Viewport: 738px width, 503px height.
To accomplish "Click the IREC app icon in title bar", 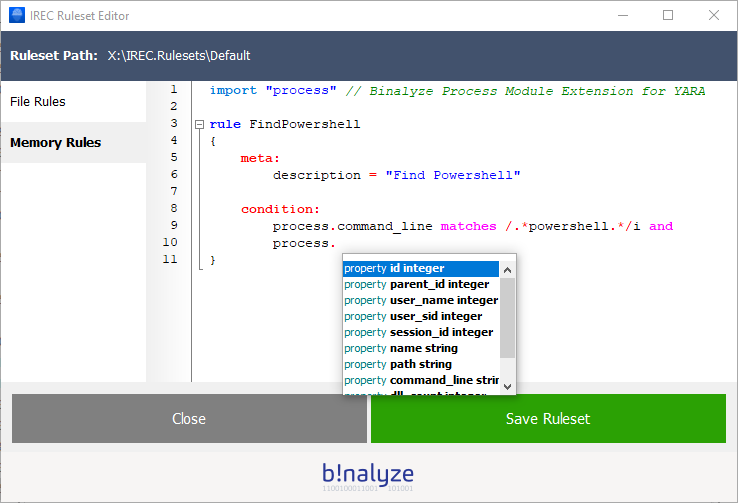I will click(x=17, y=16).
